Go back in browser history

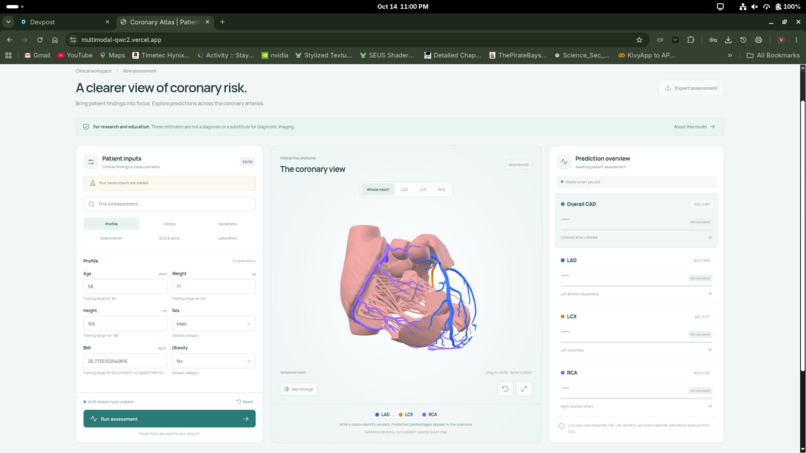[x=9, y=40]
